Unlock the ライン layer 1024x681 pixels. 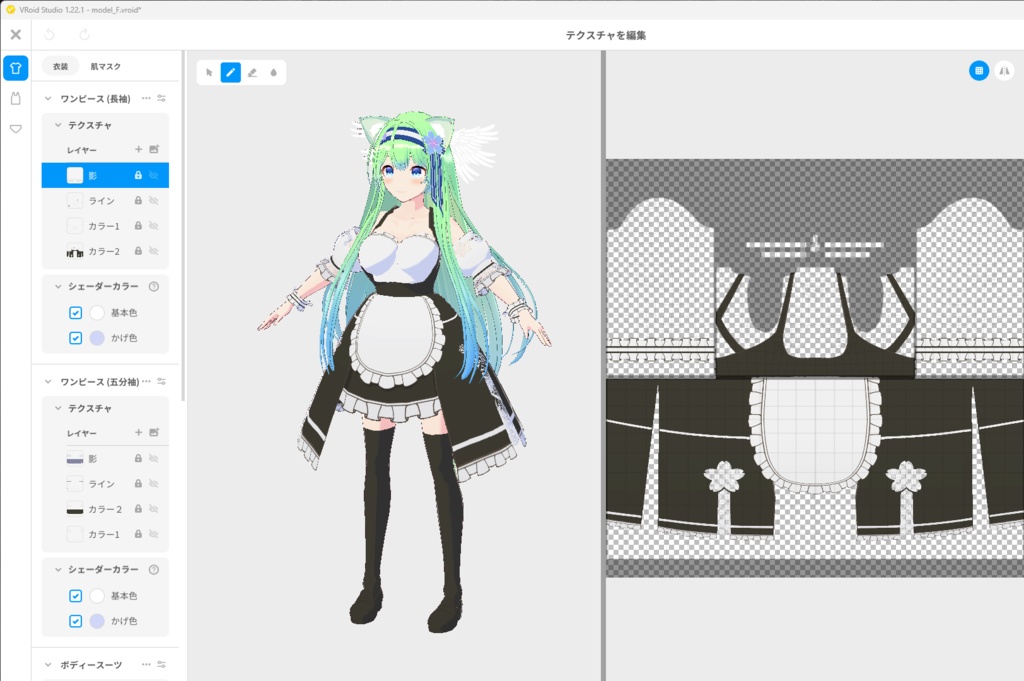139,200
